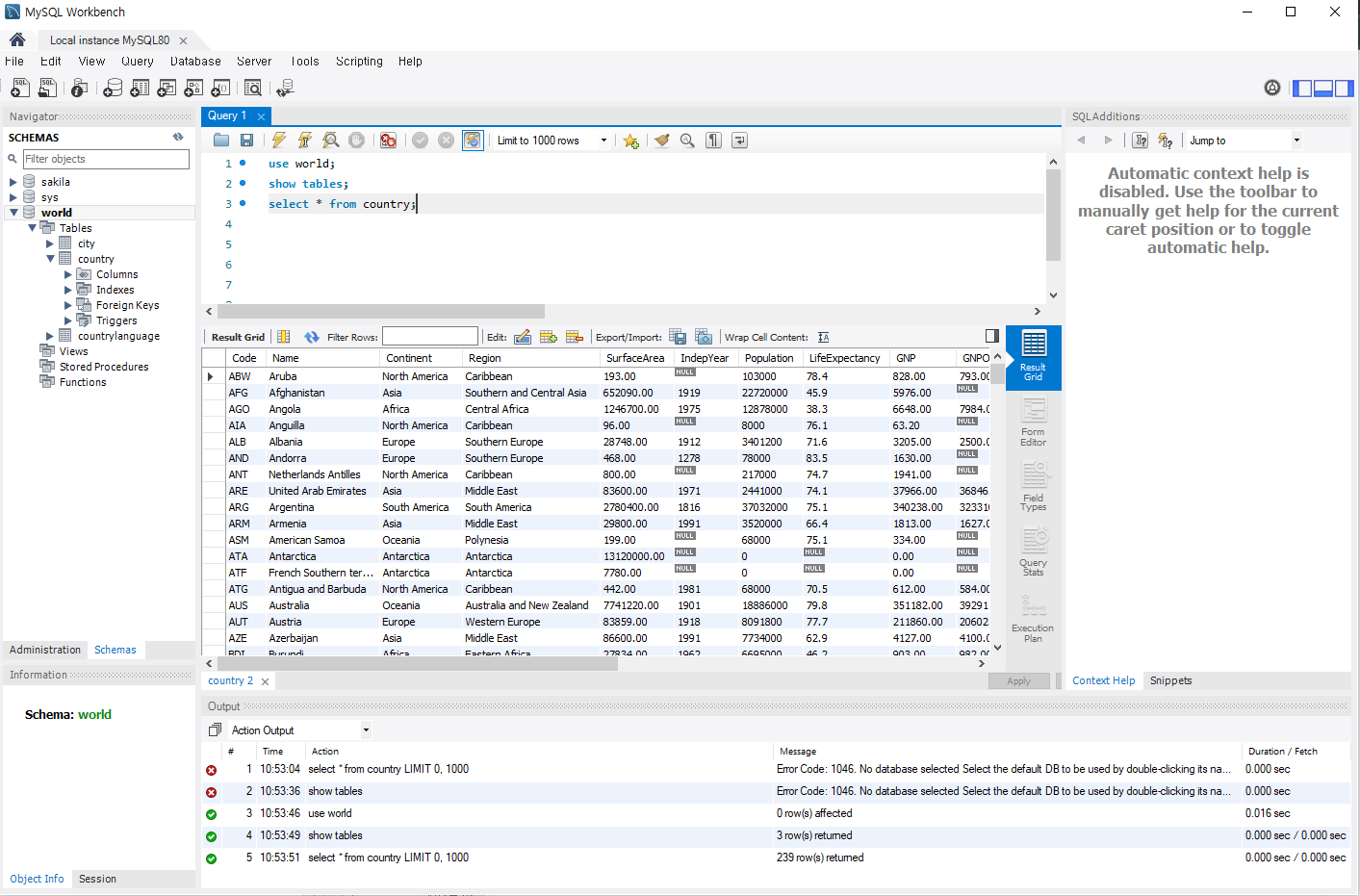
Task: Open inspector for selected object icon
Action: (x=80, y=89)
